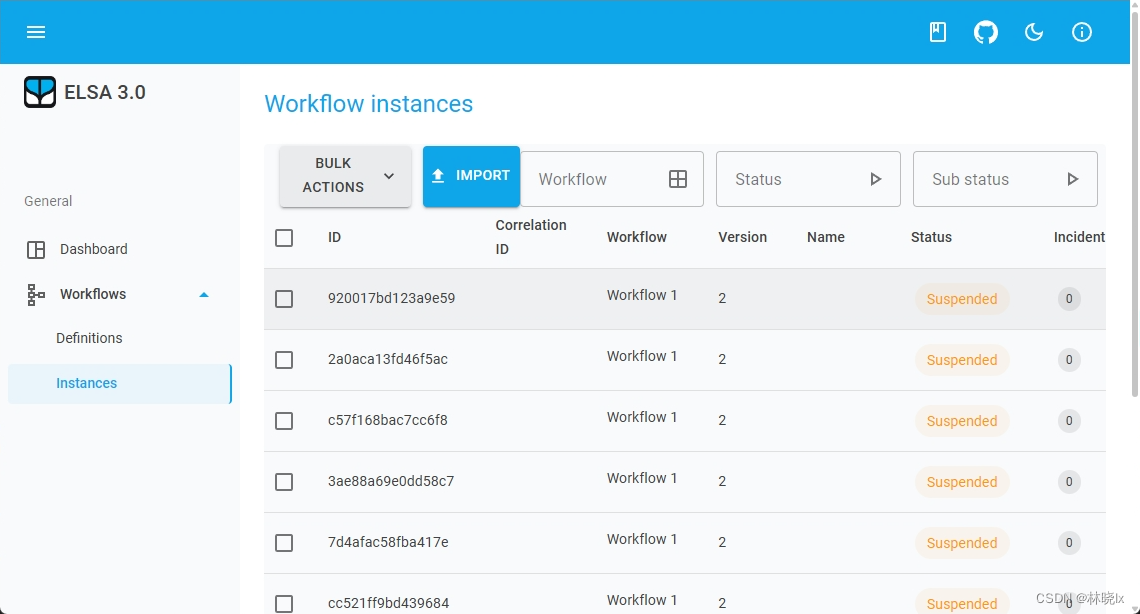Viewport: 1140px width, 614px height.
Task: Click the vertical page scrollbar
Action: [x=1134, y=230]
